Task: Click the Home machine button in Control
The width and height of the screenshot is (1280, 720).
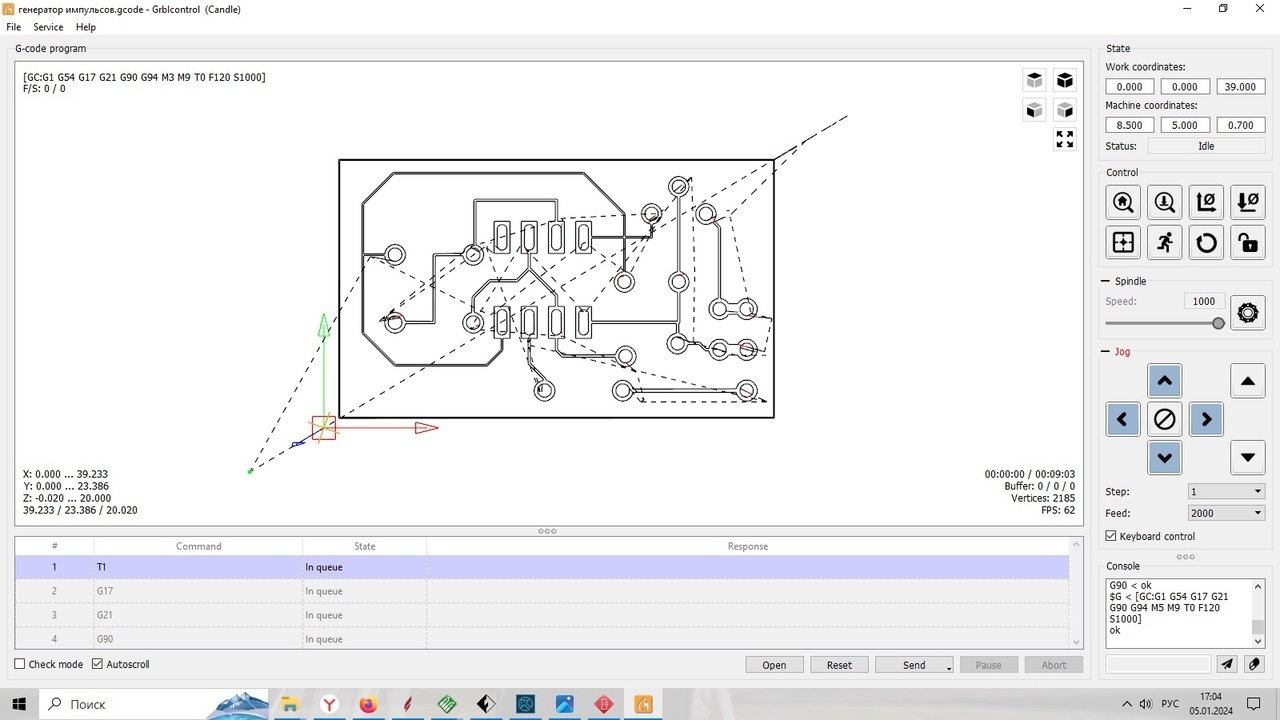Action: coord(1123,203)
